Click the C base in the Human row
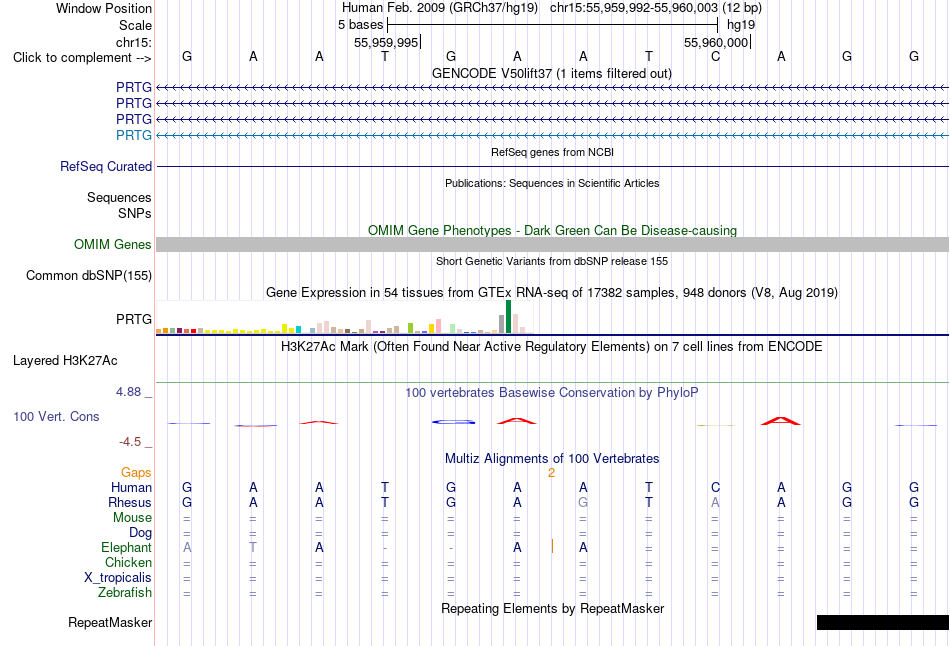950x646 pixels. 716,487
